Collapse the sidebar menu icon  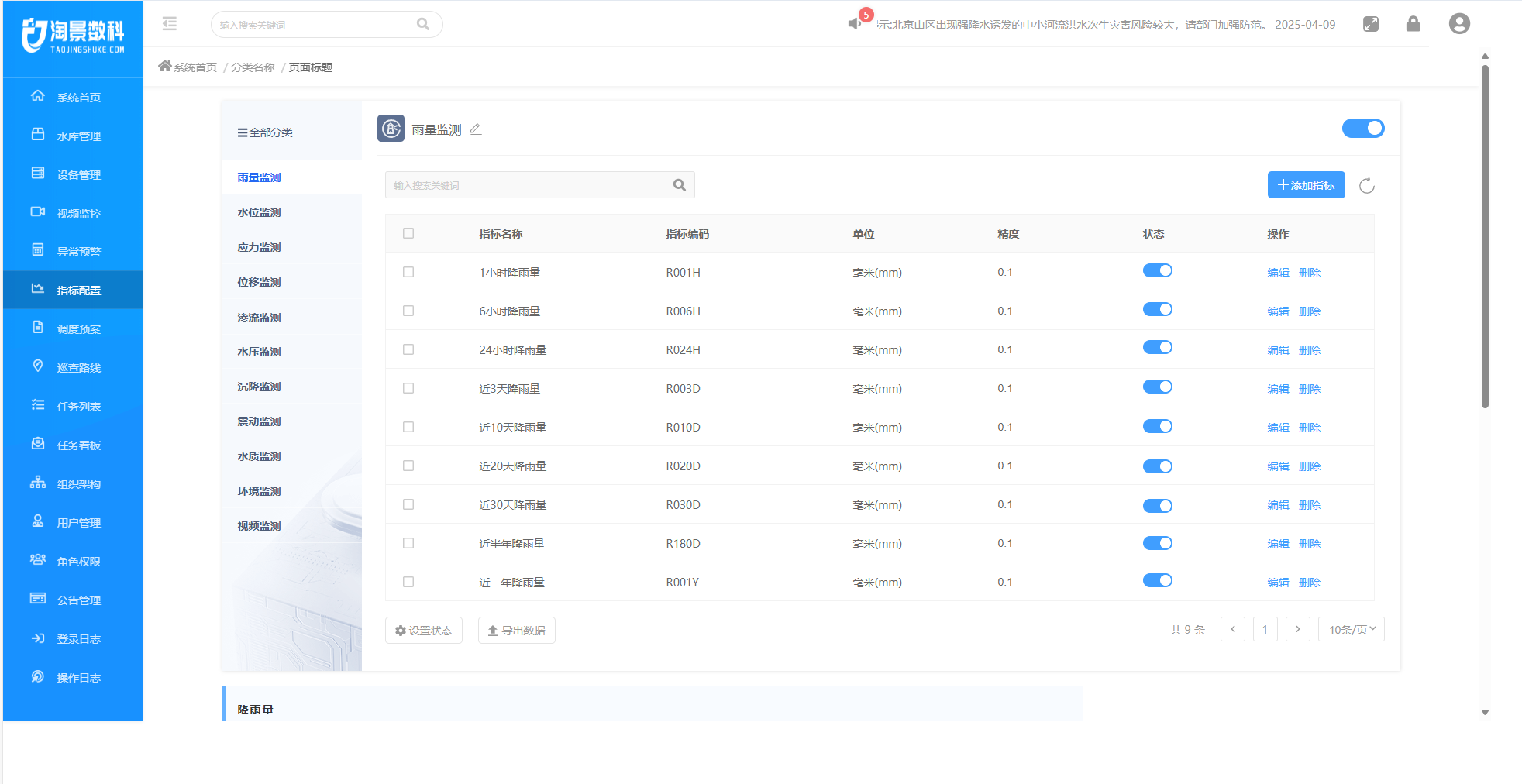[x=170, y=24]
